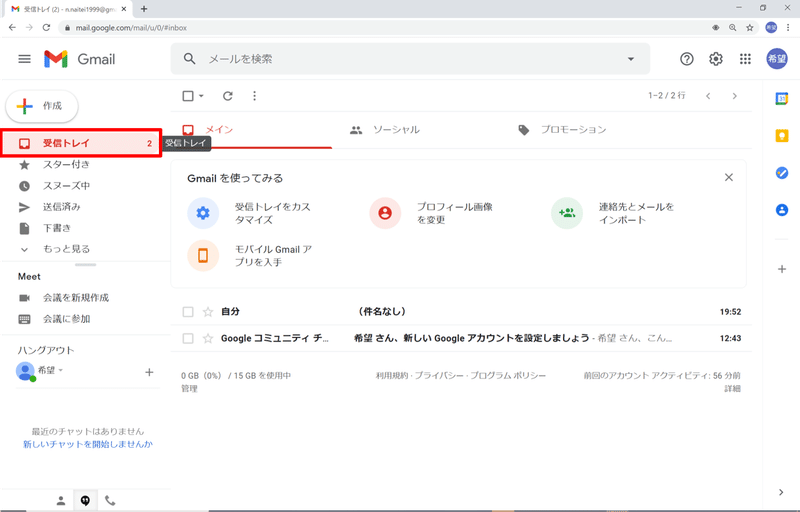800x512 pixels.
Task: Click the 管理 storage link
Action: tap(189, 389)
